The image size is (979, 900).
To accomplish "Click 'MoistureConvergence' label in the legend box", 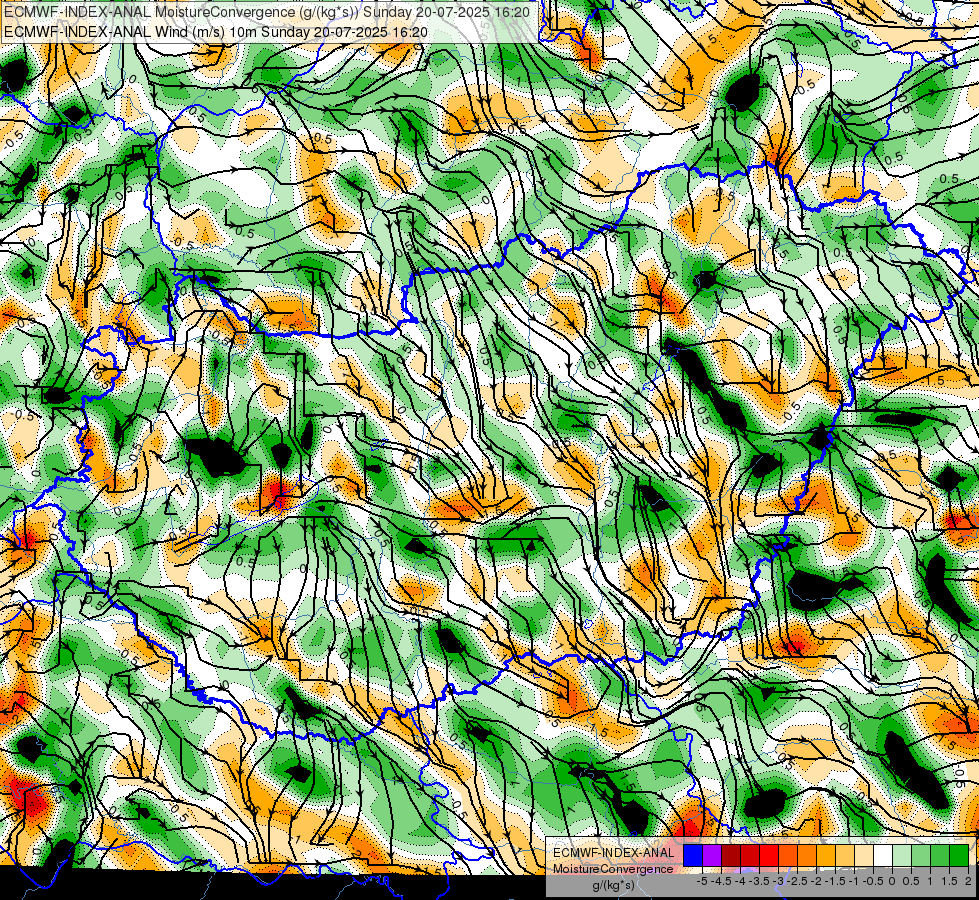I will [x=613, y=869].
